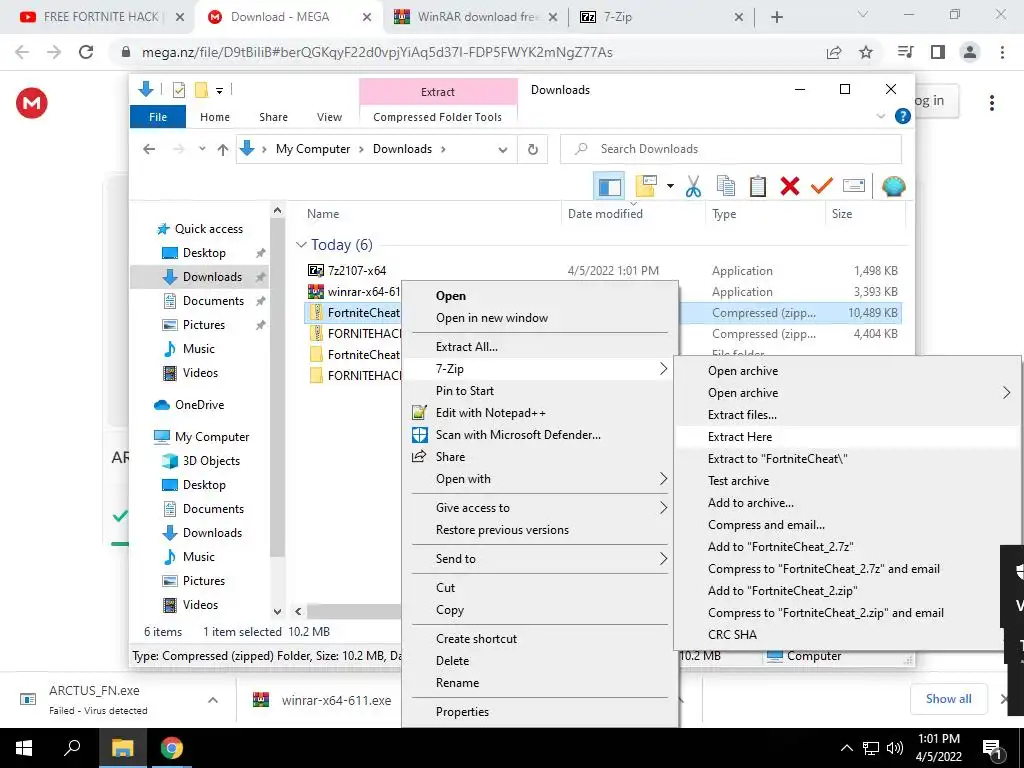Select the 7z2107-x64 file

(357, 270)
